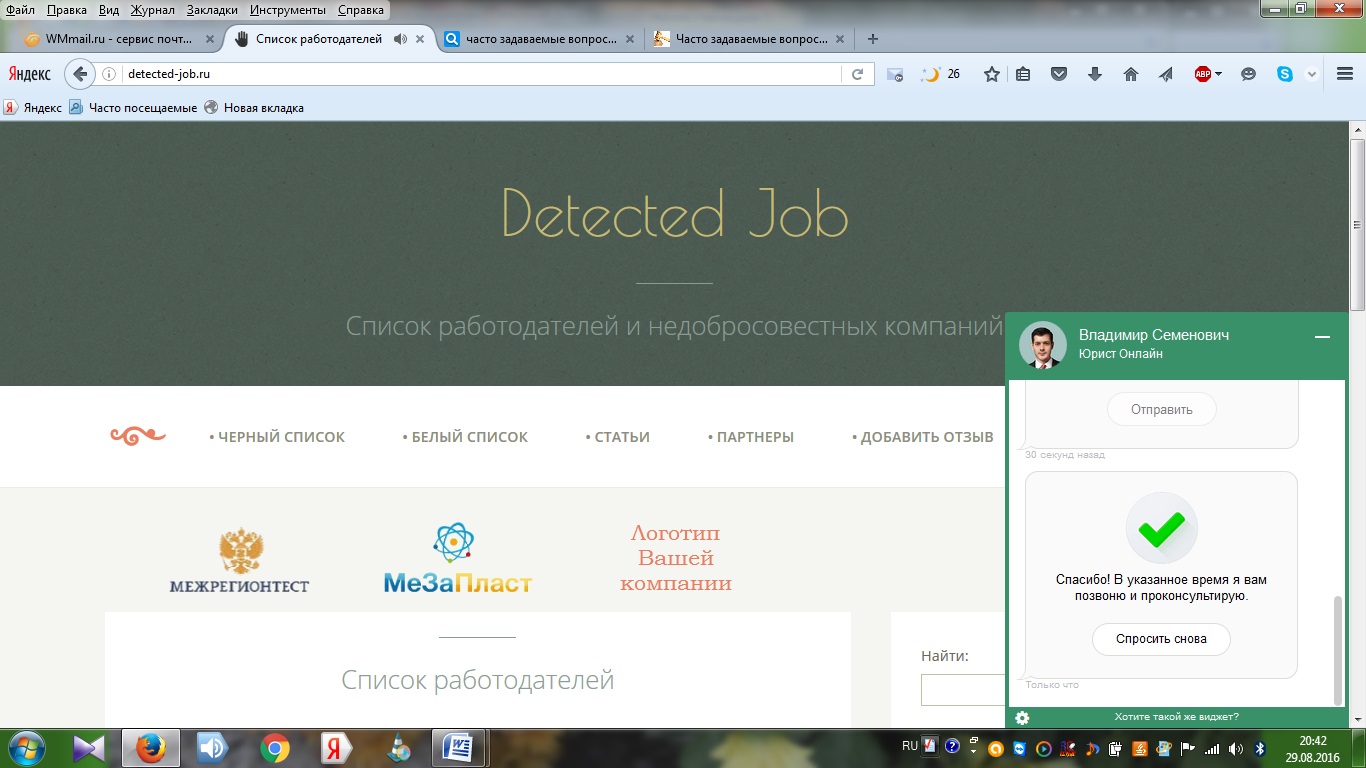Open the ЧЕРНЫЙ СПИСОК section
1366x768 pixels.
[277, 437]
